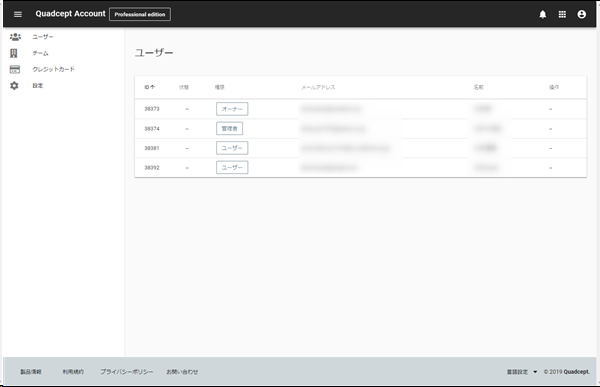Open the 製品情報 footer link
The width and height of the screenshot is (600, 387).
point(31,372)
